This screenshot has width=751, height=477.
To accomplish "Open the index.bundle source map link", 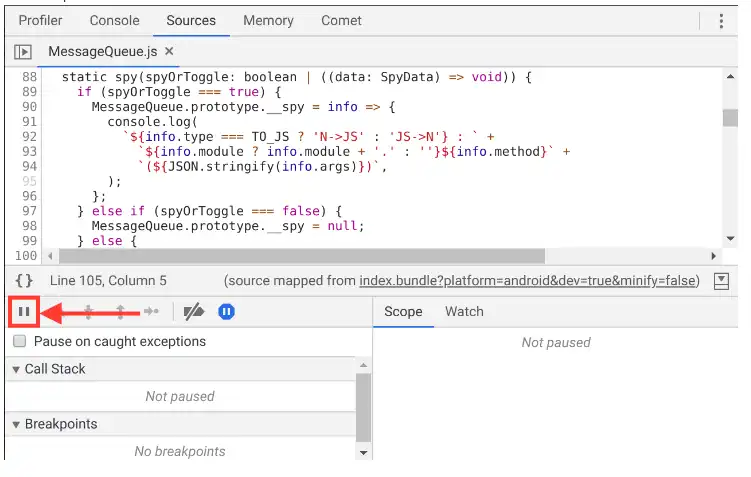I will [x=529, y=281].
